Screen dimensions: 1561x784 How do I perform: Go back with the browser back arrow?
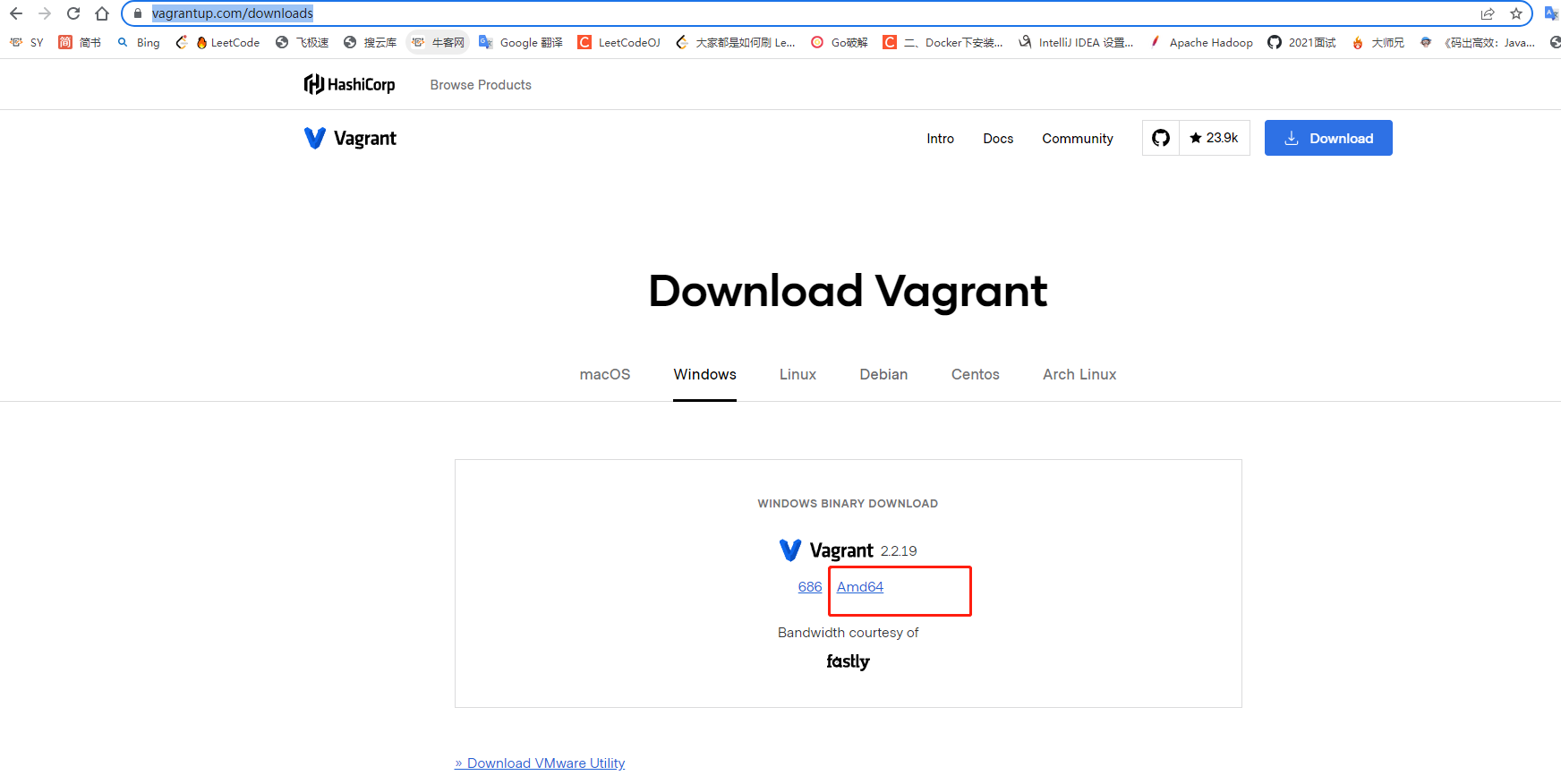16,13
